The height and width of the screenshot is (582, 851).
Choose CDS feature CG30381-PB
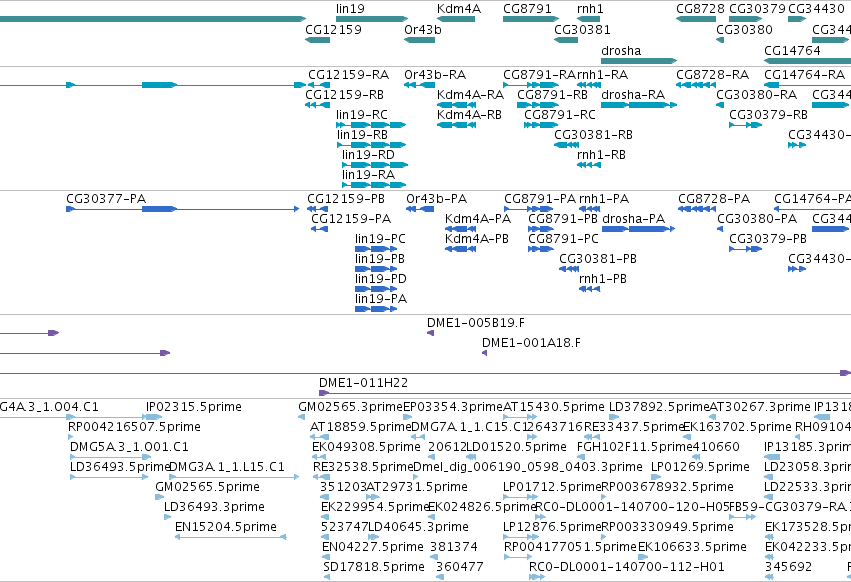pos(569,269)
